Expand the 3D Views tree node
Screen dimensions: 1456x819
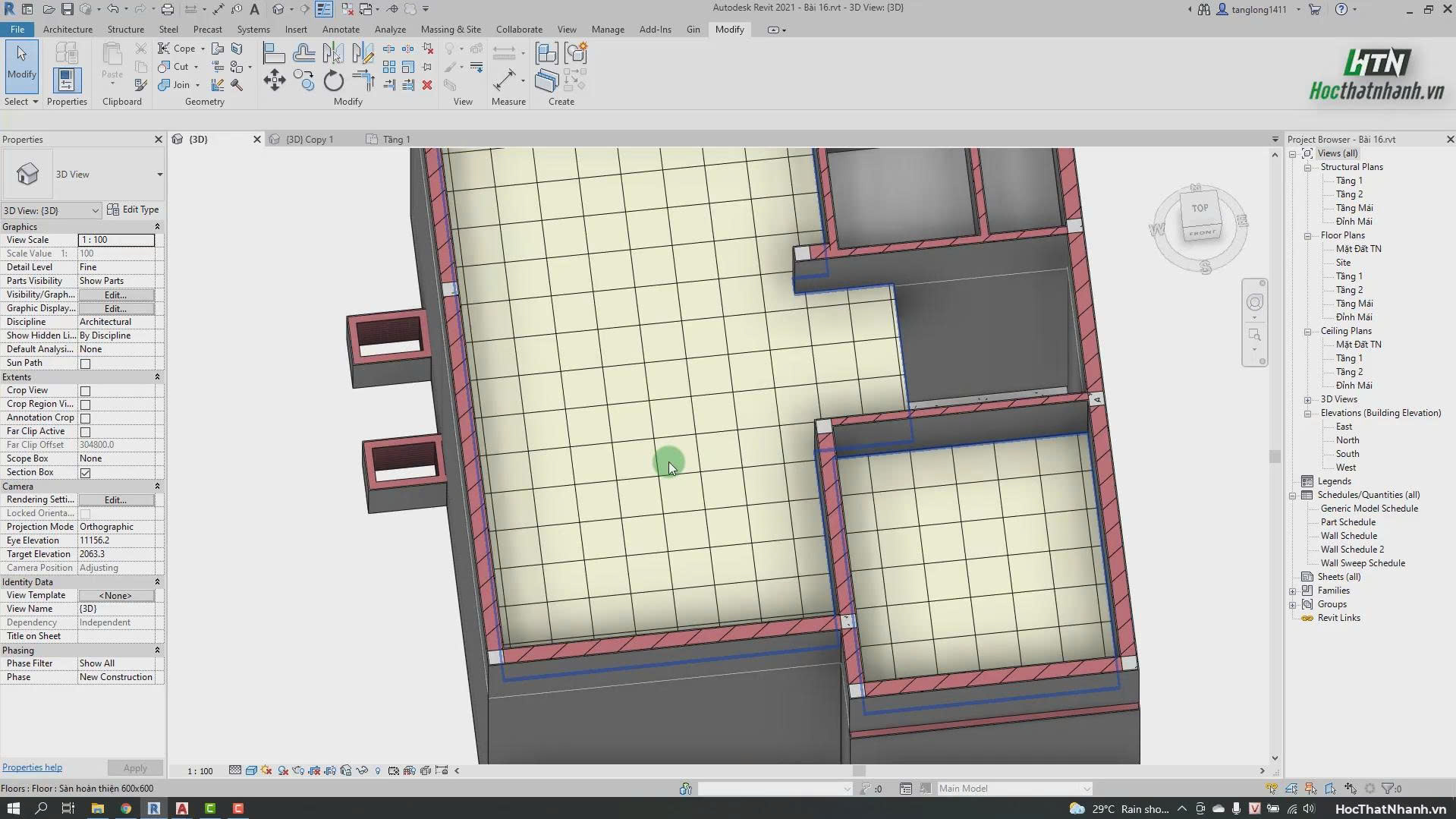[x=1307, y=400]
